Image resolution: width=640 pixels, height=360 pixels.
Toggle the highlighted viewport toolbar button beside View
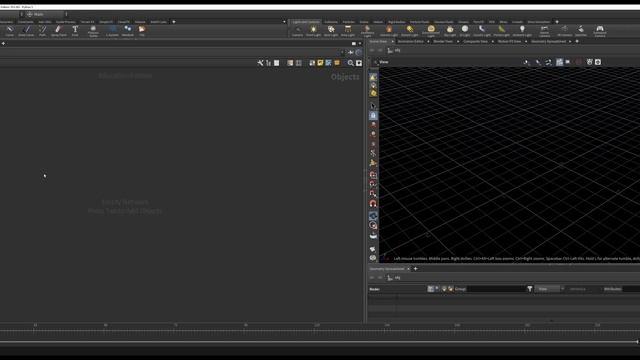[559, 62]
